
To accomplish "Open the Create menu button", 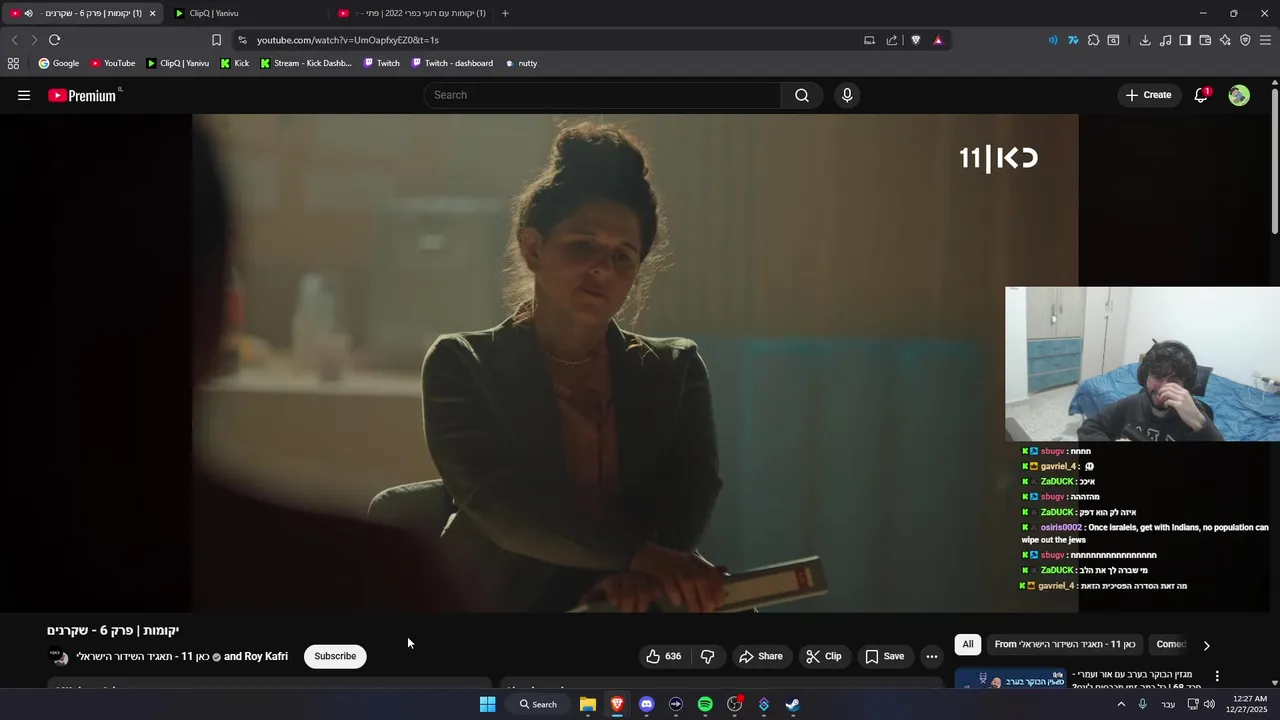I will point(1148,95).
